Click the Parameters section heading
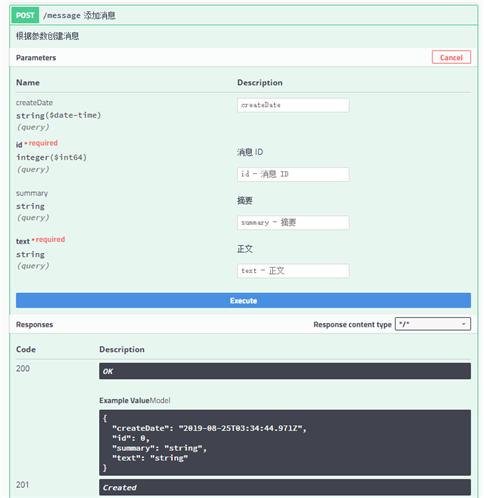 point(36,58)
